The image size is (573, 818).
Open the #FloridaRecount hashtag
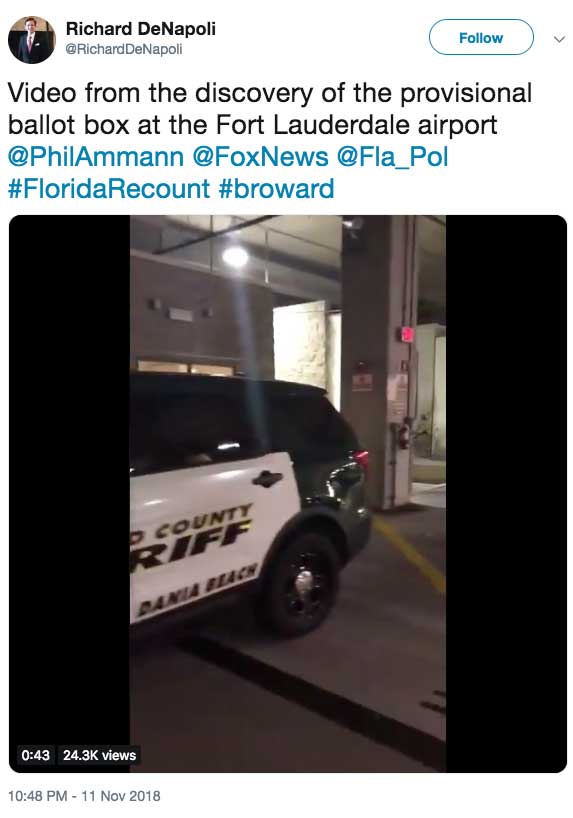pyautogui.click(x=109, y=189)
